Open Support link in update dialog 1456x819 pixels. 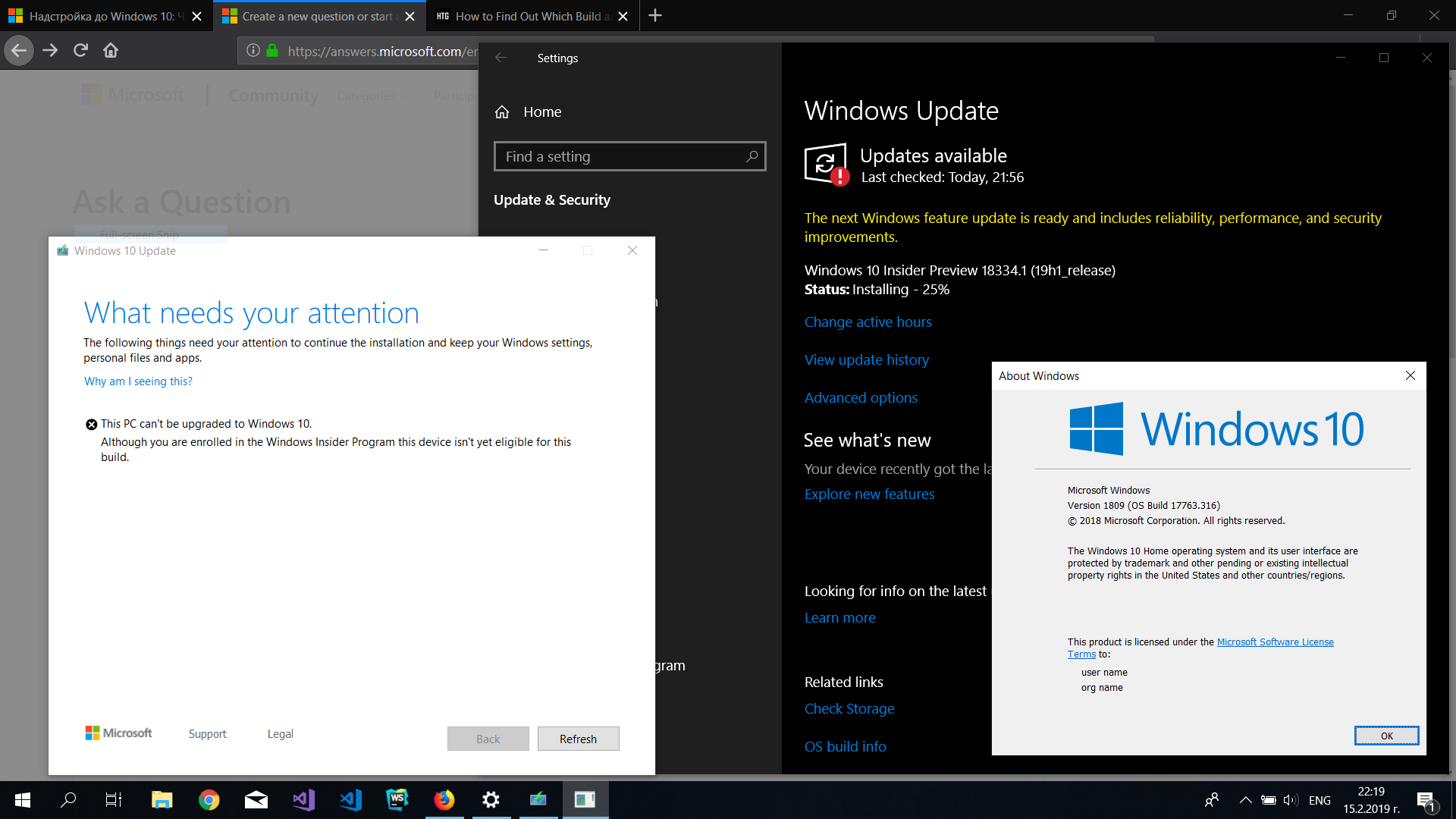(207, 734)
